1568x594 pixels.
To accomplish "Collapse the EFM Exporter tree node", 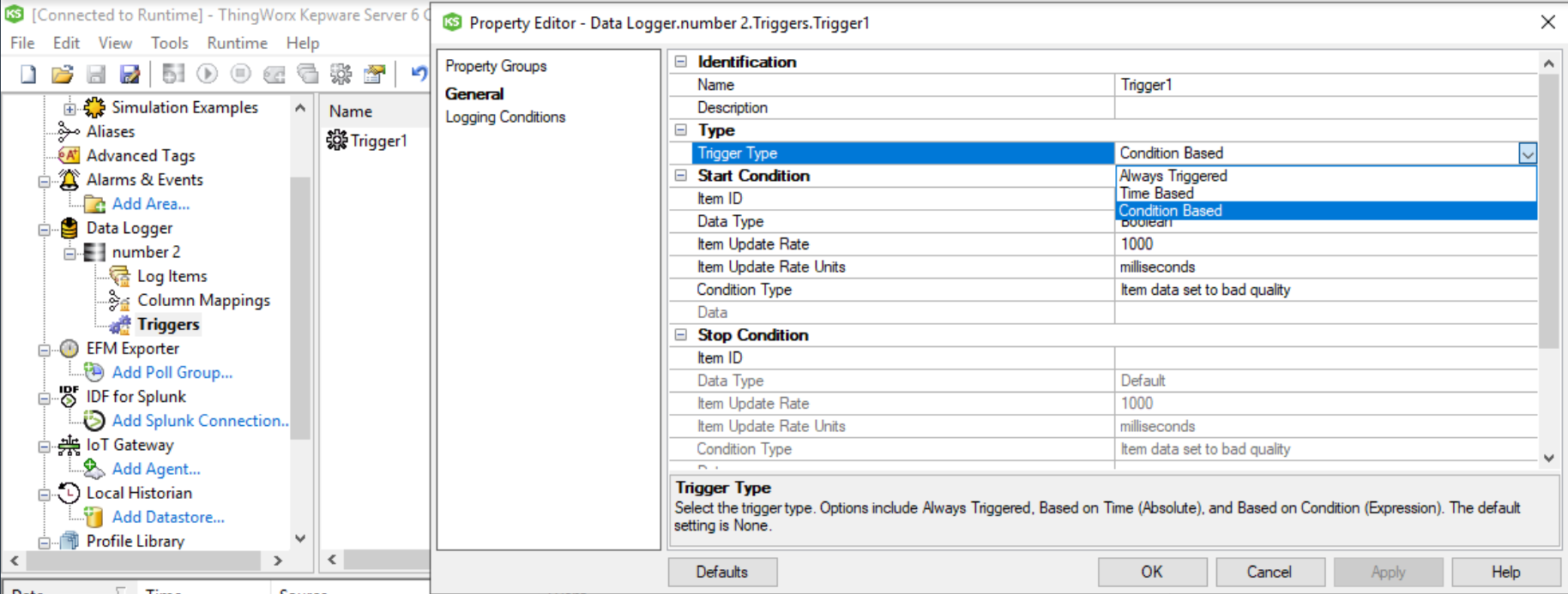I will click(44, 350).
